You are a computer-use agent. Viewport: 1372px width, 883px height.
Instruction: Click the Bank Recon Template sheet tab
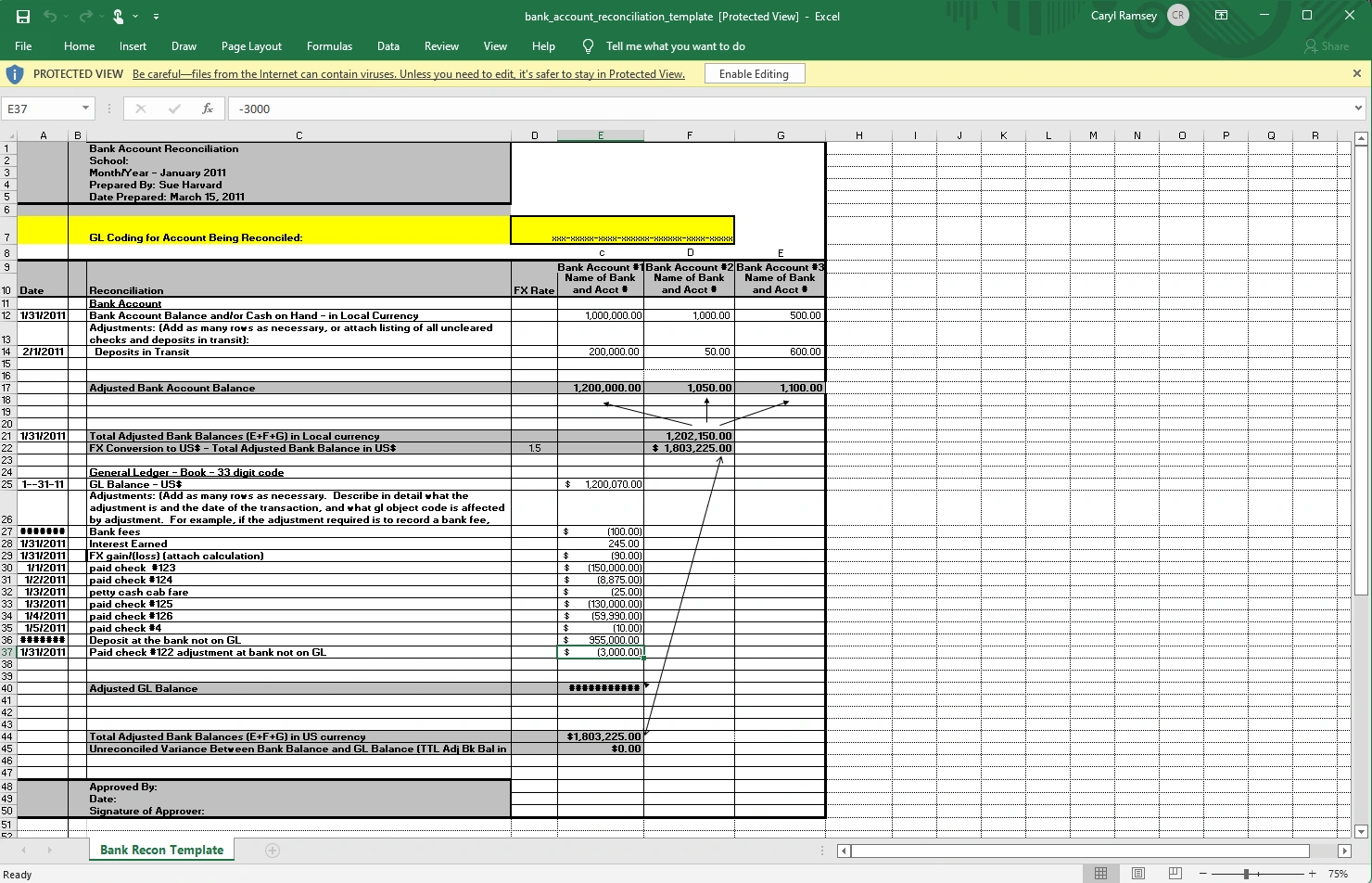pyautogui.click(x=161, y=850)
